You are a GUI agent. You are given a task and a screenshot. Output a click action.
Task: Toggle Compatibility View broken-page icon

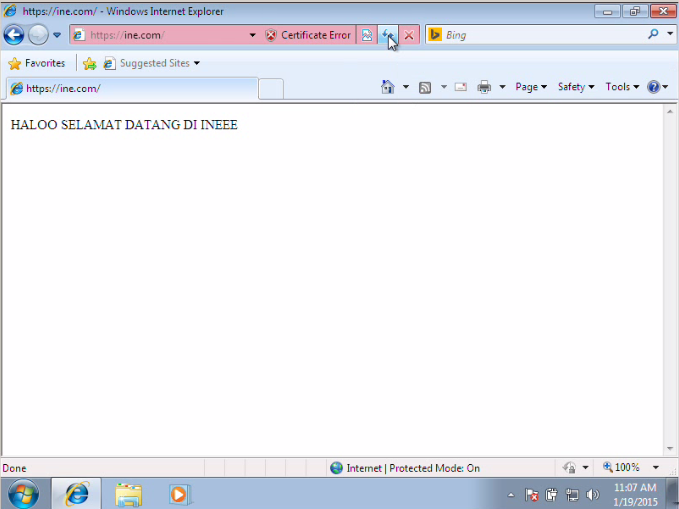367,35
